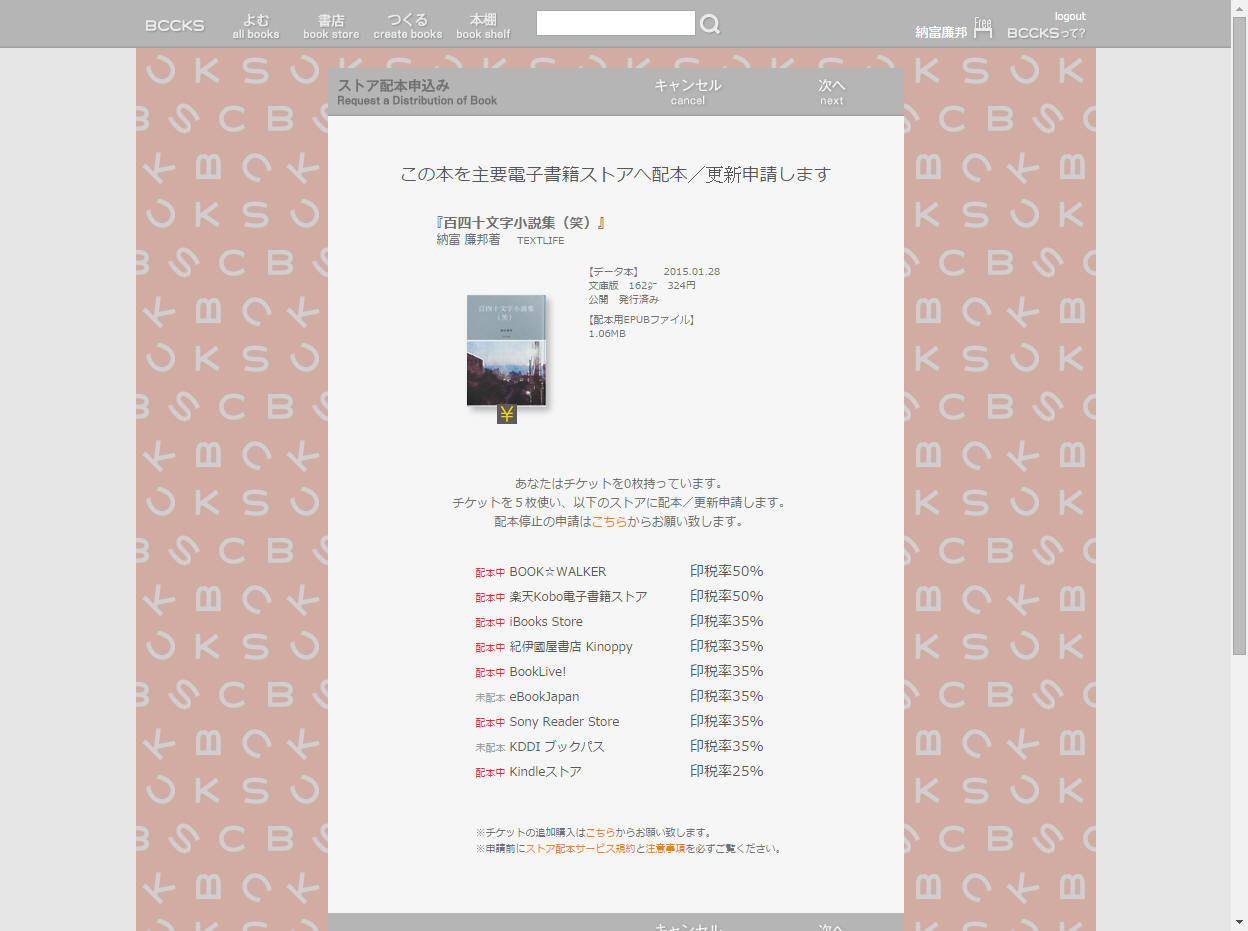Open the よむ all books menu
The image size is (1248, 931).
coord(256,26)
